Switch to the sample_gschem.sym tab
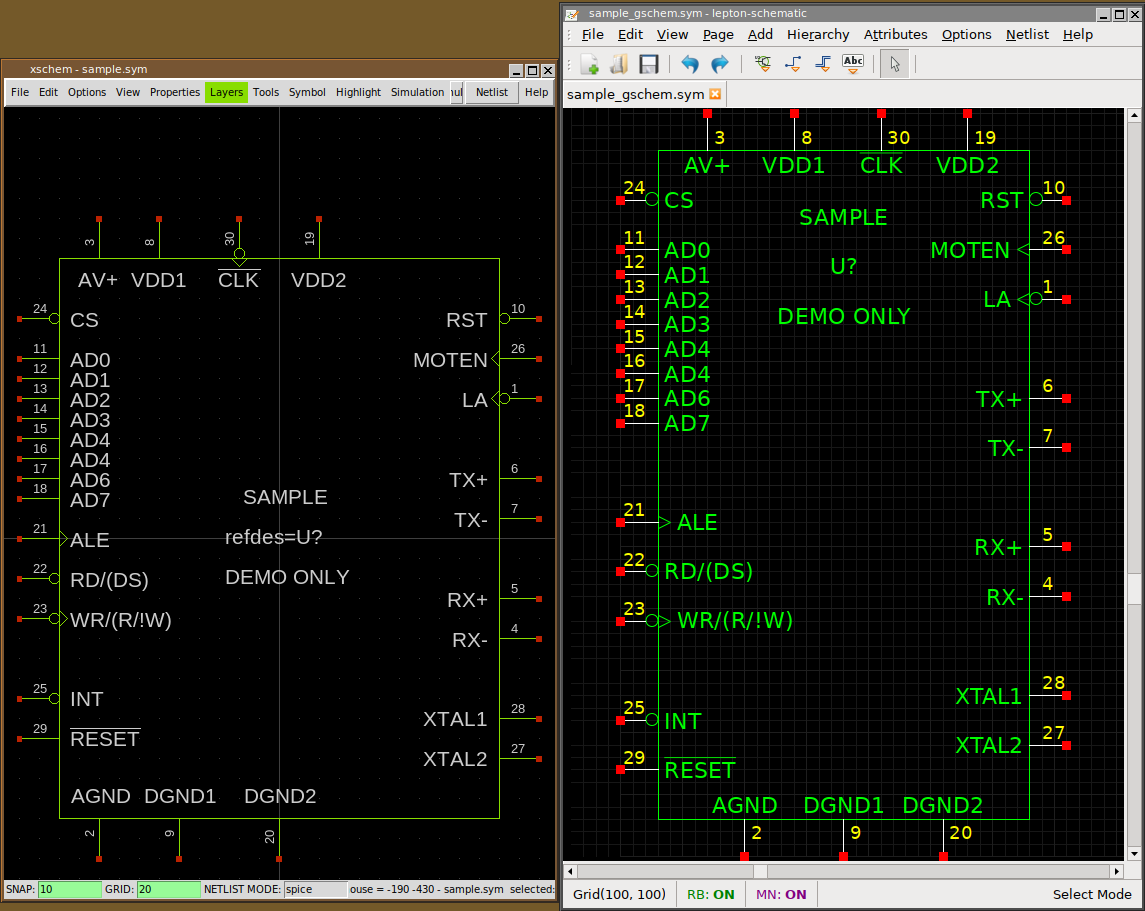 pyautogui.click(x=635, y=95)
